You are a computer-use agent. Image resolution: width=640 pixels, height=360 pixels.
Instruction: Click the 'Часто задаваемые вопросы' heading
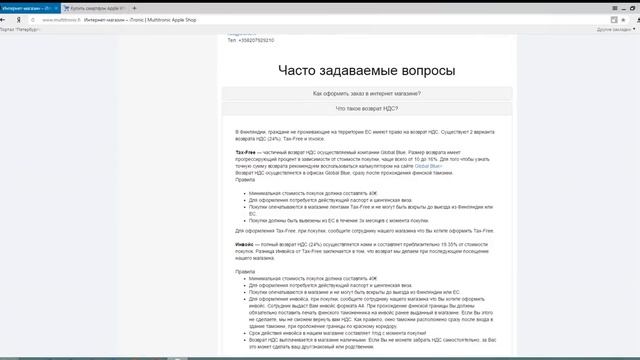click(x=367, y=70)
